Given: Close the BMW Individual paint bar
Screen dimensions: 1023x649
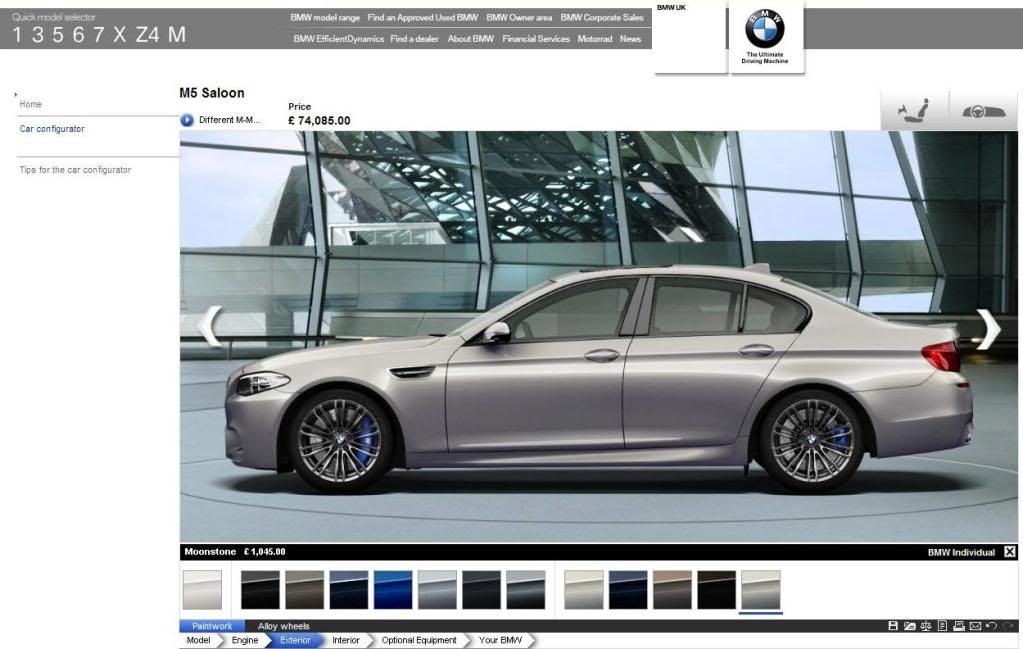Looking at the screenshot, I should pyautogui.click(x=1010, y=552).
